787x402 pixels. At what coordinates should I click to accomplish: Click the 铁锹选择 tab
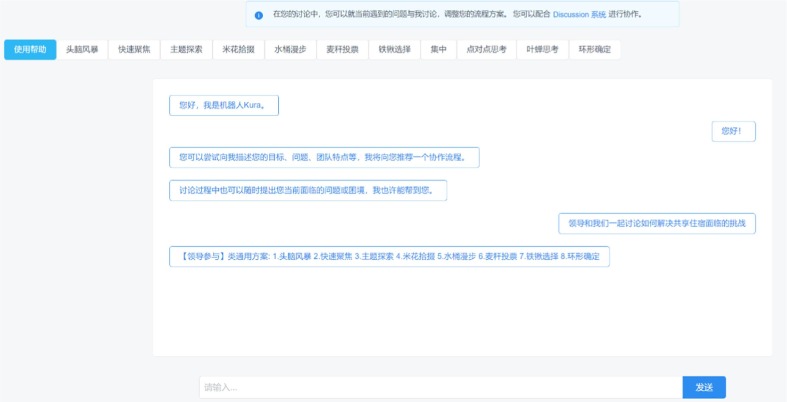pos(394,49)
